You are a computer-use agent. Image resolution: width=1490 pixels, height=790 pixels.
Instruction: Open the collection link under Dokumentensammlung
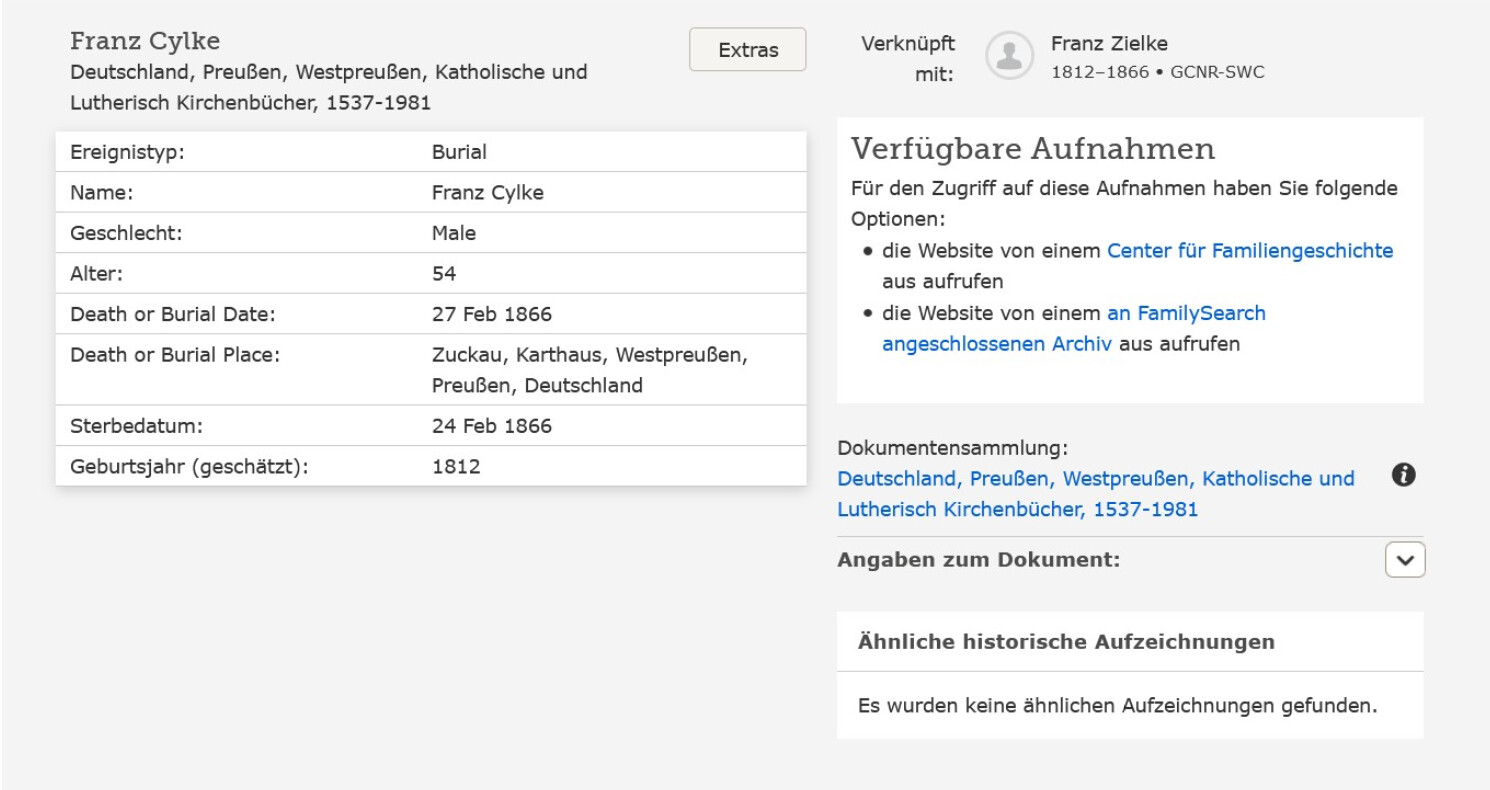[x=1095, y=494]
